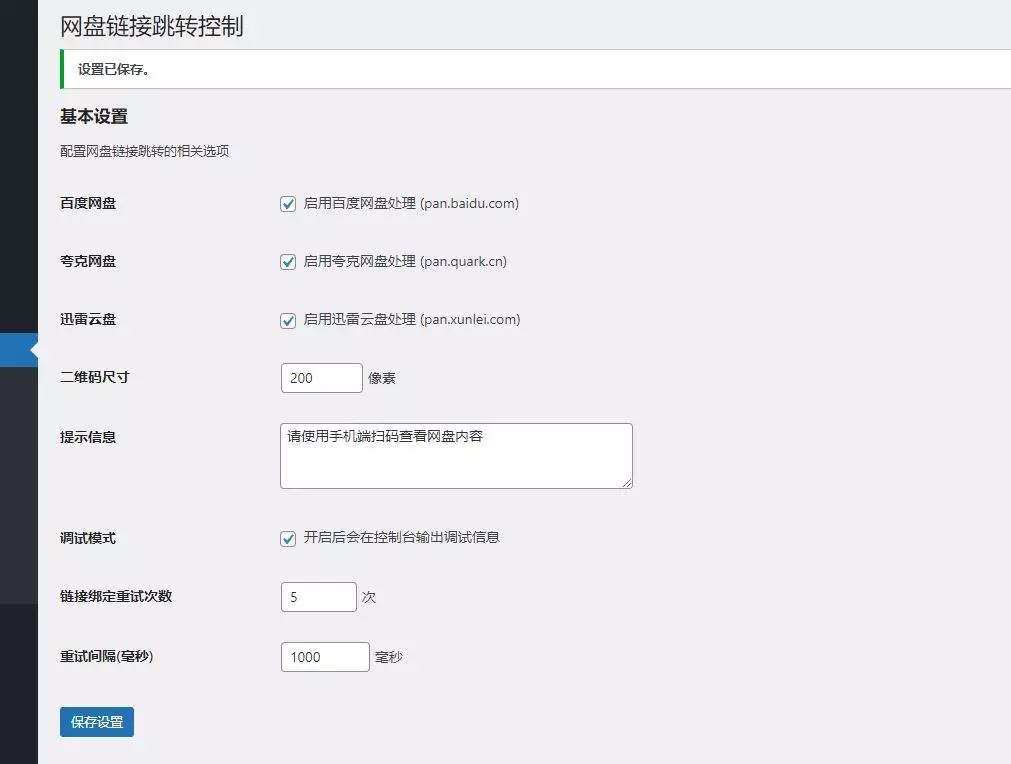The height and width of the screenshot is (764, 1011).
Task: Uncheck the 百度网盘 enable checkbox
Action: pos(288,204)
